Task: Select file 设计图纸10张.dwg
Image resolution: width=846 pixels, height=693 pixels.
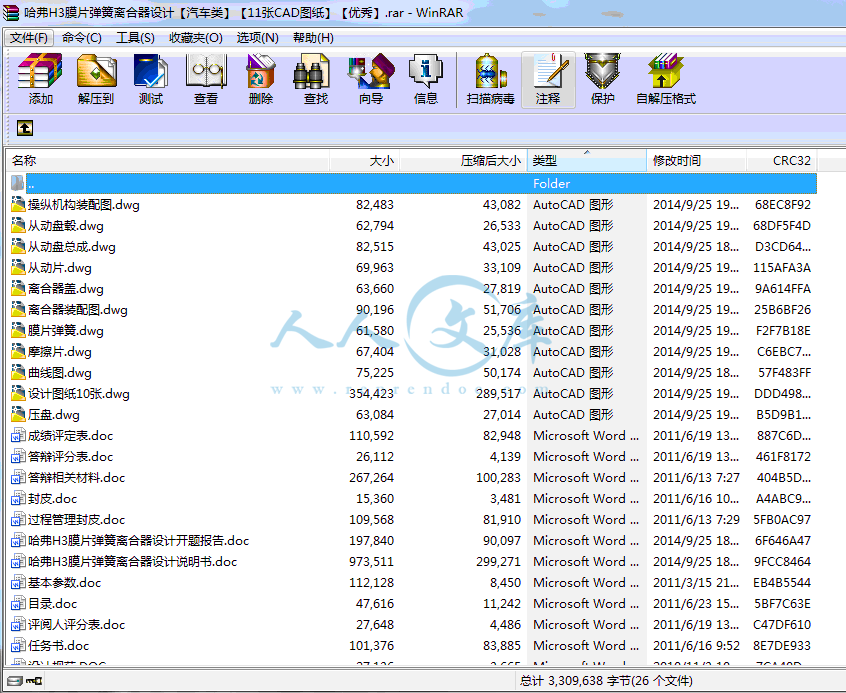Action: click(x=413, y=394)
